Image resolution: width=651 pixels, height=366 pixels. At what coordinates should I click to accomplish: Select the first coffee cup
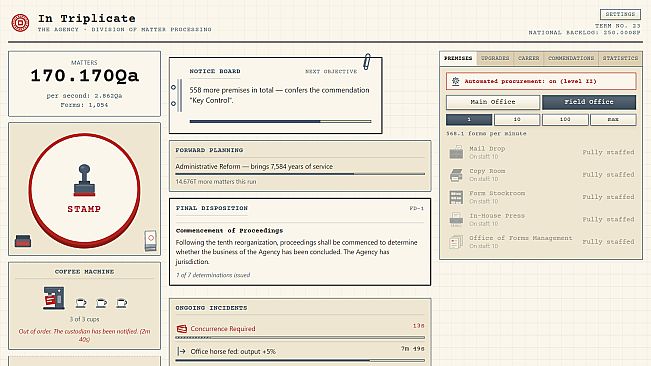coord(81,303)
